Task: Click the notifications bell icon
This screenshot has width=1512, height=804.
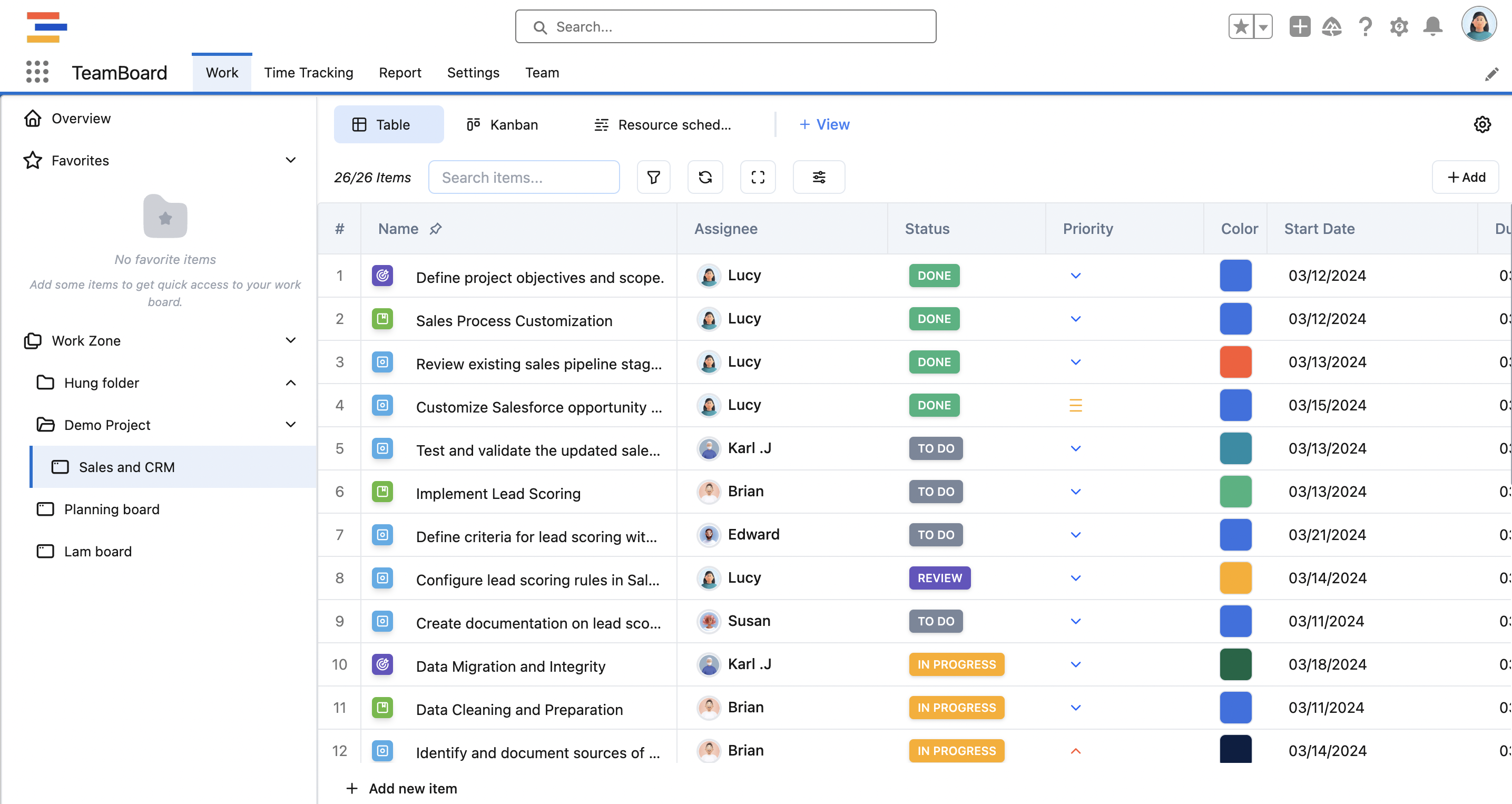Action: coord(1432,26)
